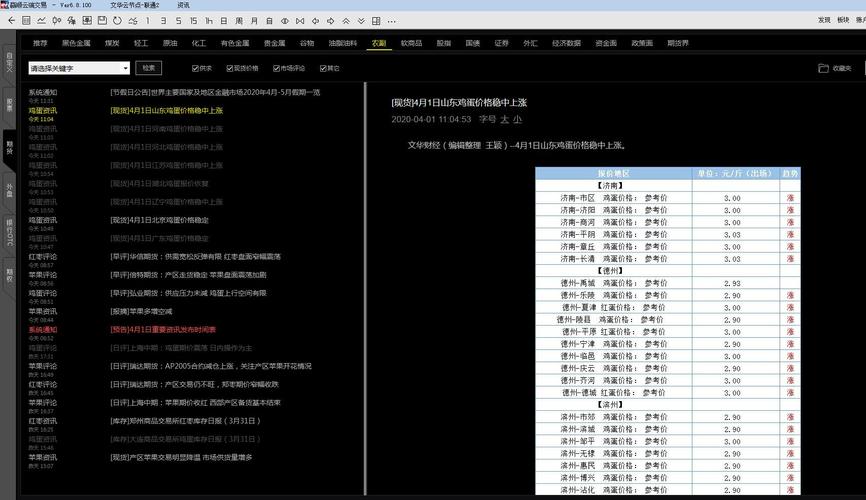
Task: Open 瑞达期货 AP2005 daily review item
Action: 210,366
